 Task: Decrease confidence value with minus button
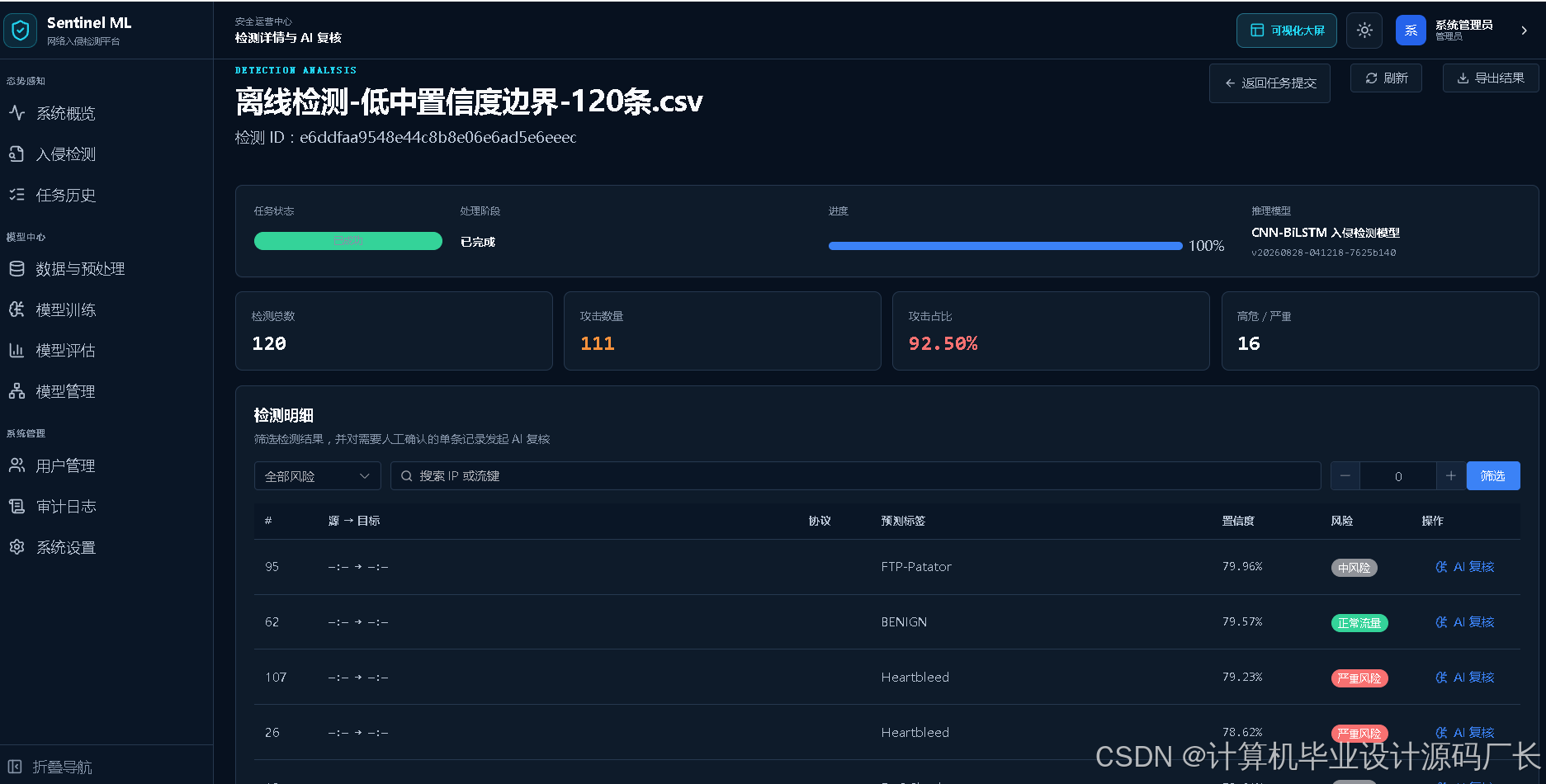pyautogui.click(x=1345, y=476)
